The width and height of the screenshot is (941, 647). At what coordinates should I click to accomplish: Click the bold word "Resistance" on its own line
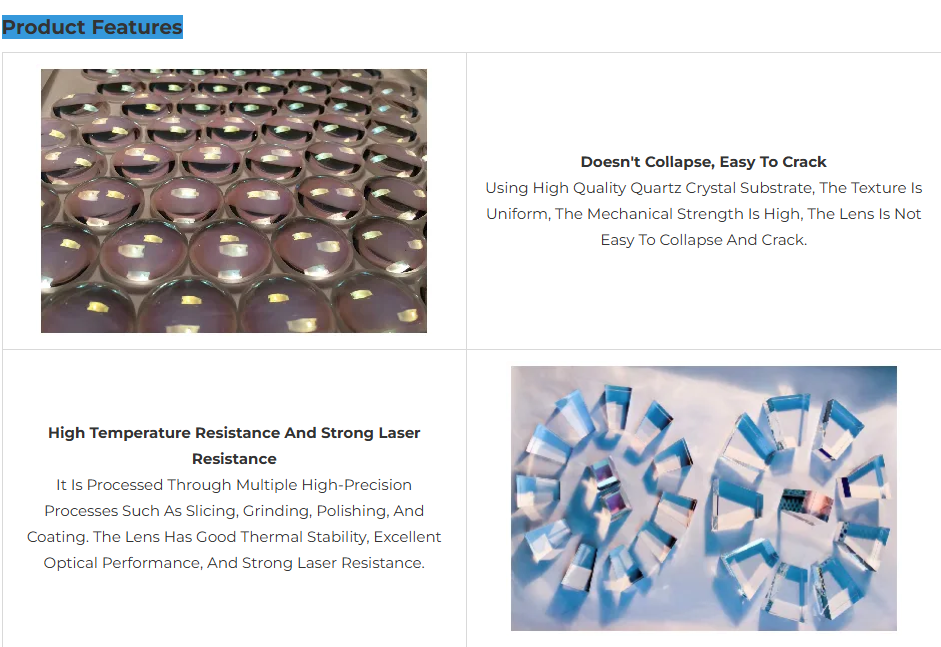[x=234, y=459]
